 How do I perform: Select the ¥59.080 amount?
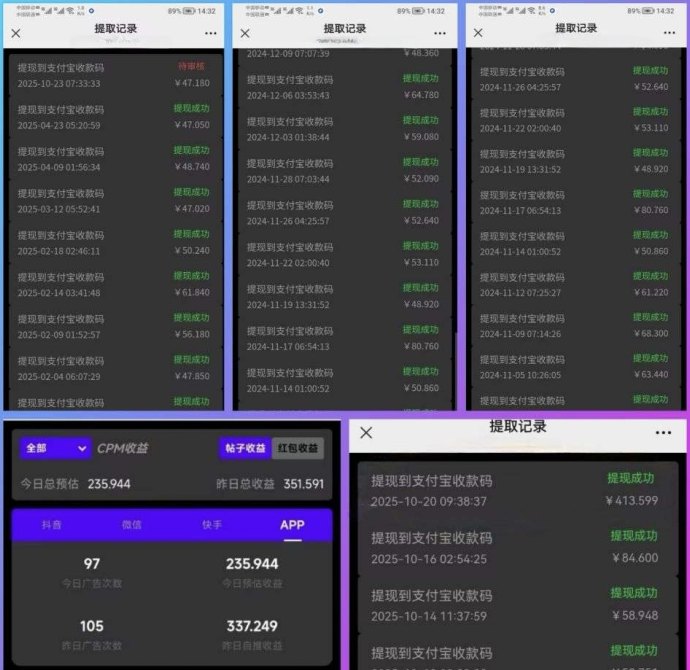(421, 137)
